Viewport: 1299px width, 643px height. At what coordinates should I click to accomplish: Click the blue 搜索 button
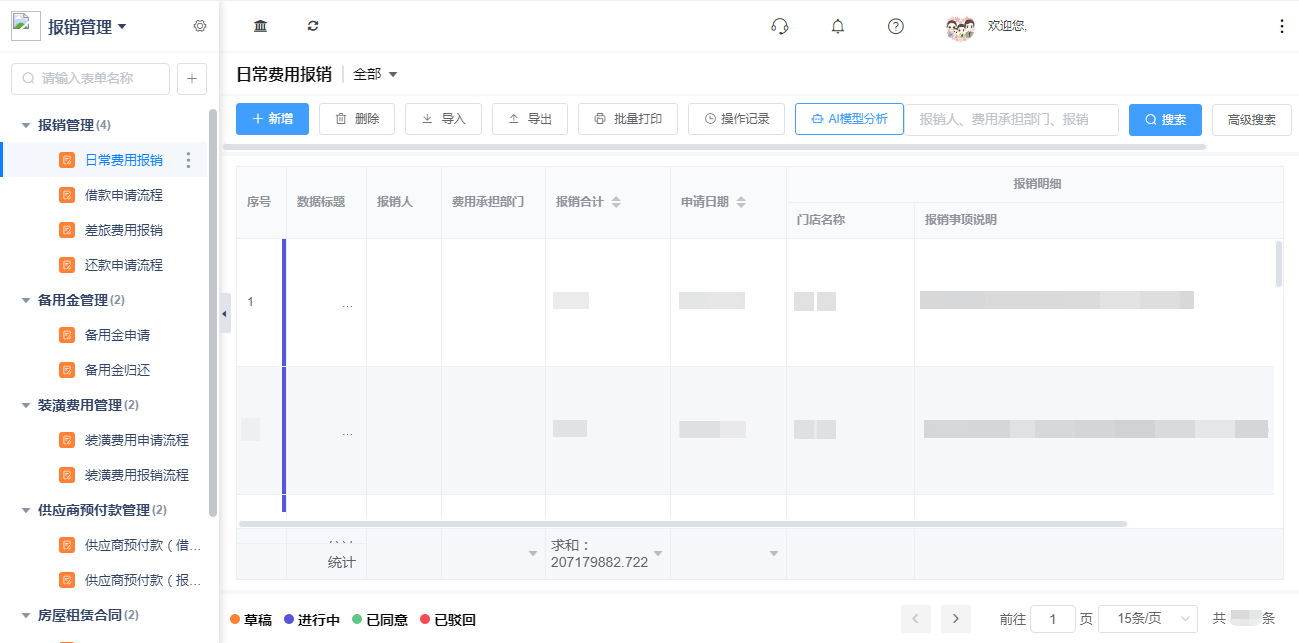1165,119
